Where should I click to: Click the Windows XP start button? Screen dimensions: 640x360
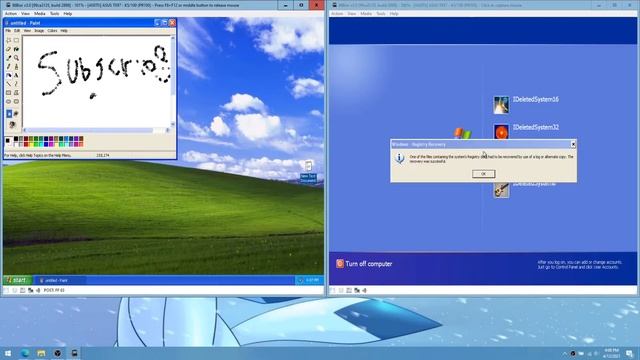coord(18,280)
